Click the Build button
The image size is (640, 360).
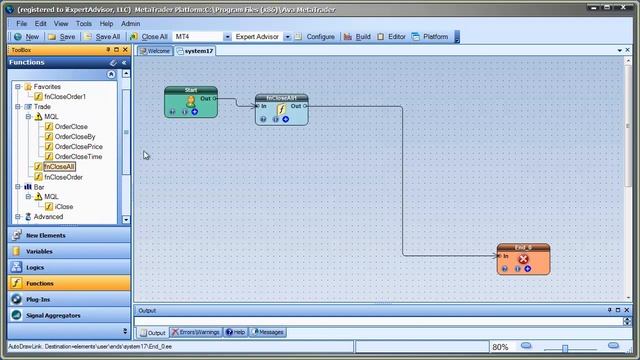(357, 37)
